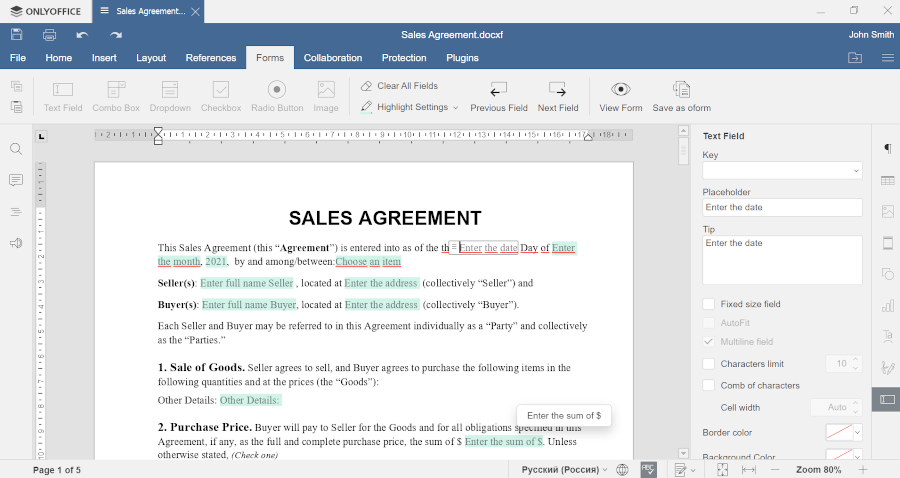This screenshot has height=478, width=900.
Task: Open the Highlight Settings dropdown
Action: tap(410, 107)
